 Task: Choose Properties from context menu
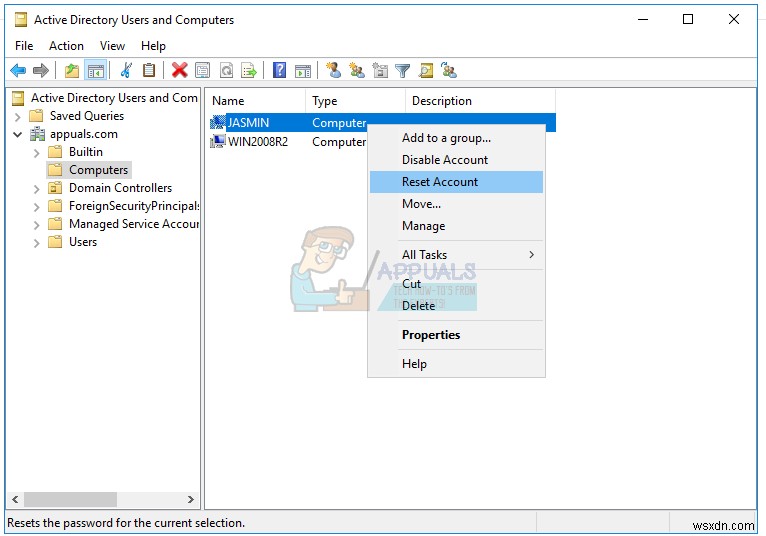tap(456, 335)
